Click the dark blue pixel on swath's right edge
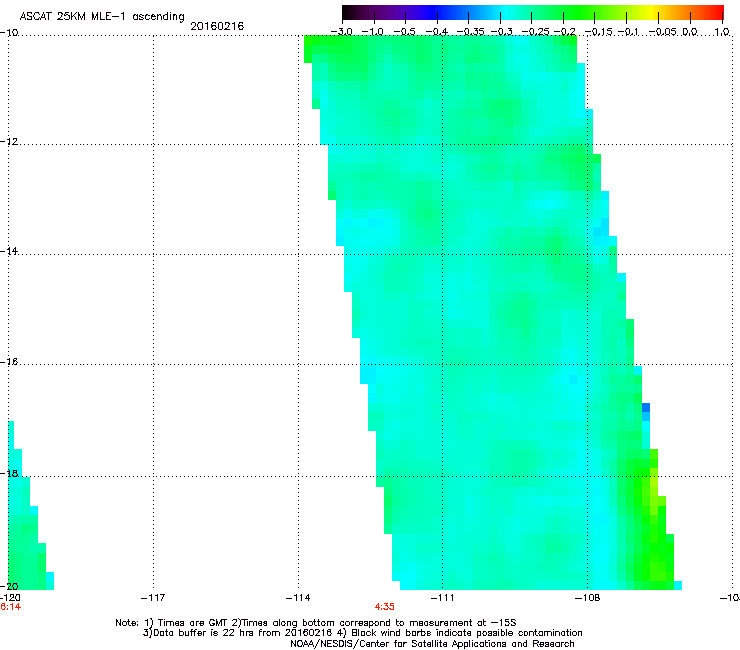 pyautogui.click(x=646, y=407)
